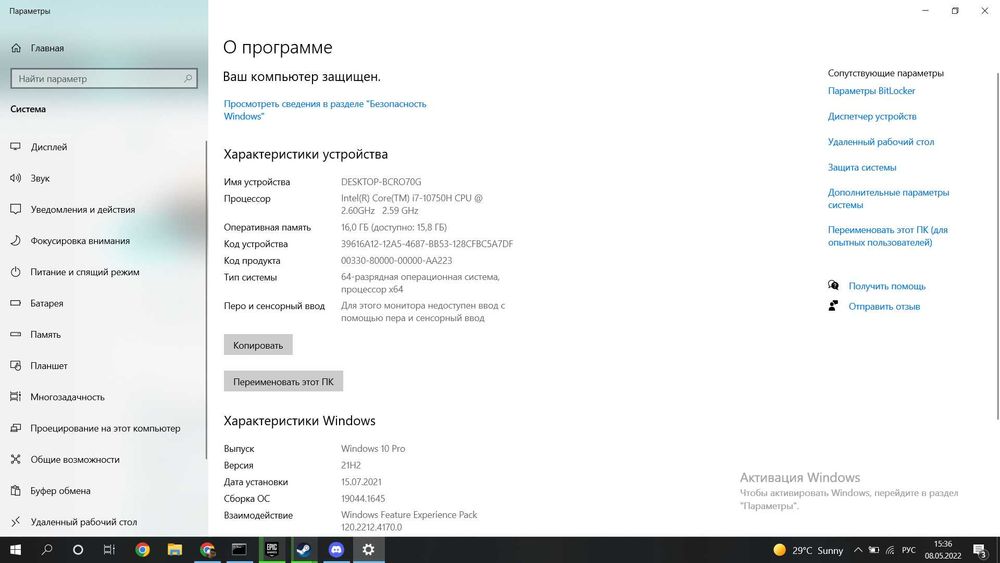Select product code 00330-80000-00000-AA223
The height and width of the screenshot is (563, 1000).
coord(396,261)
